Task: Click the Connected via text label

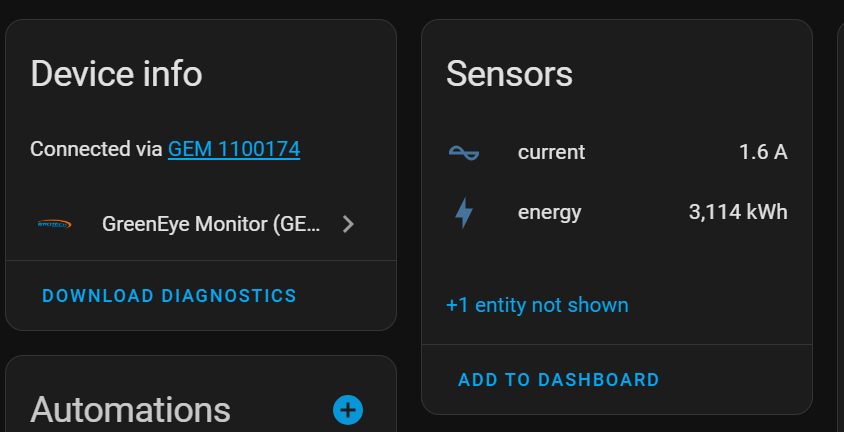Action: coord(96,149)
